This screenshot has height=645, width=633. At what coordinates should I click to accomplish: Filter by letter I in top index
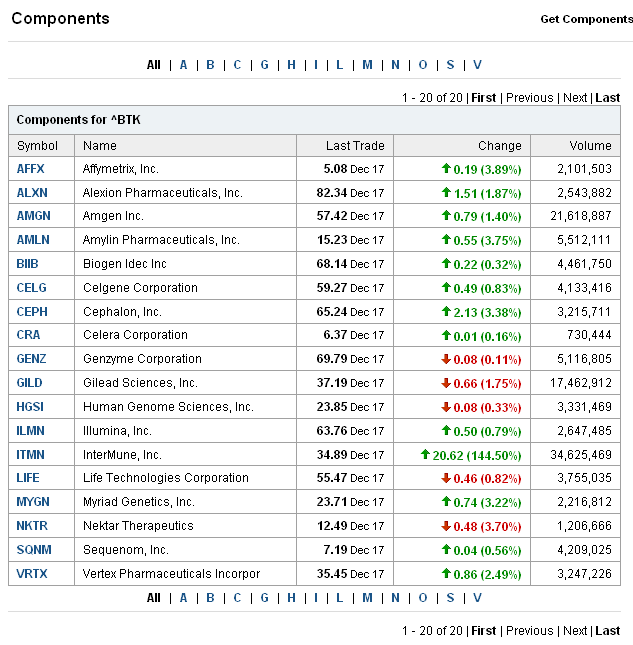click(x=316, y=65)
